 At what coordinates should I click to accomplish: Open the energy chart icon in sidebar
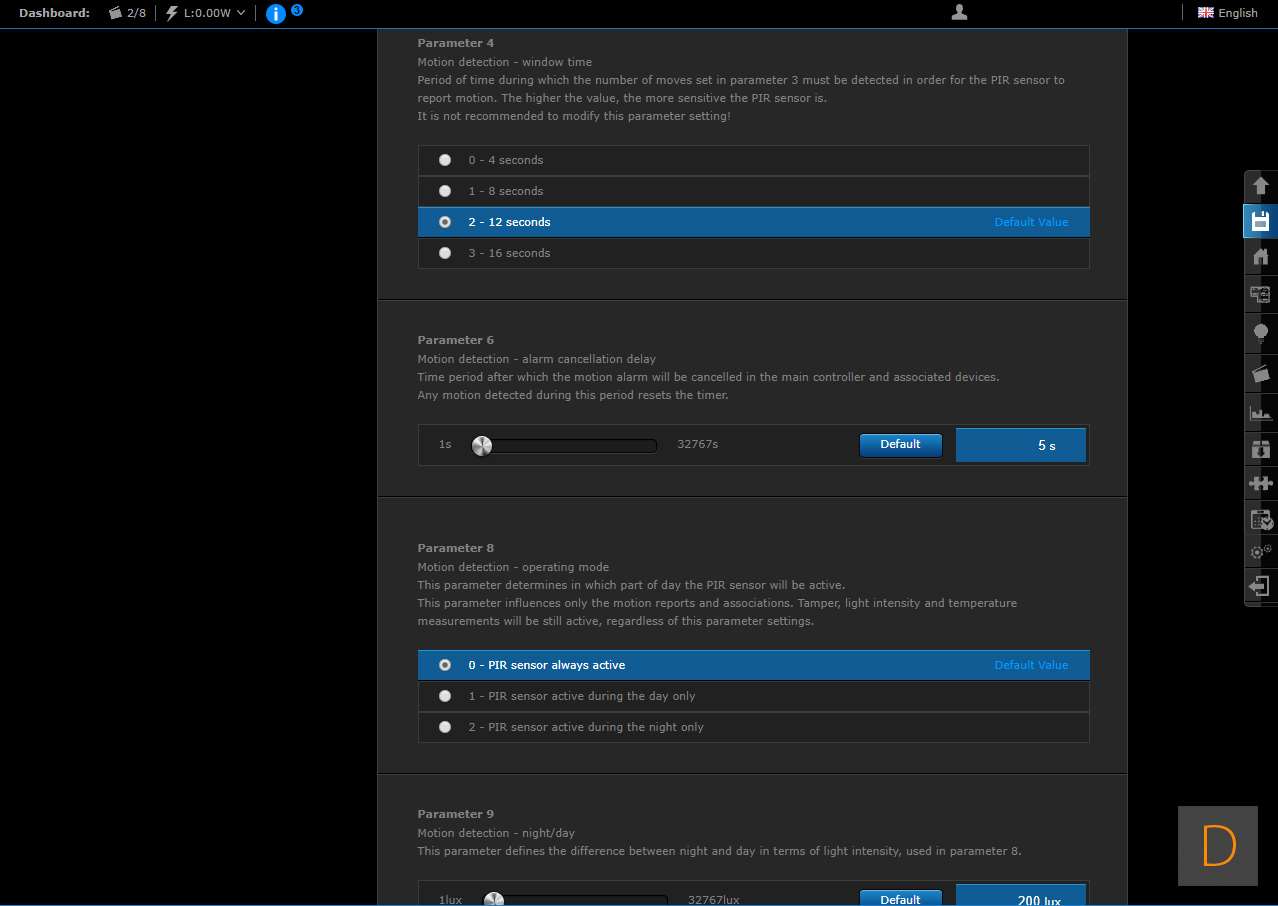(1260, 412)
